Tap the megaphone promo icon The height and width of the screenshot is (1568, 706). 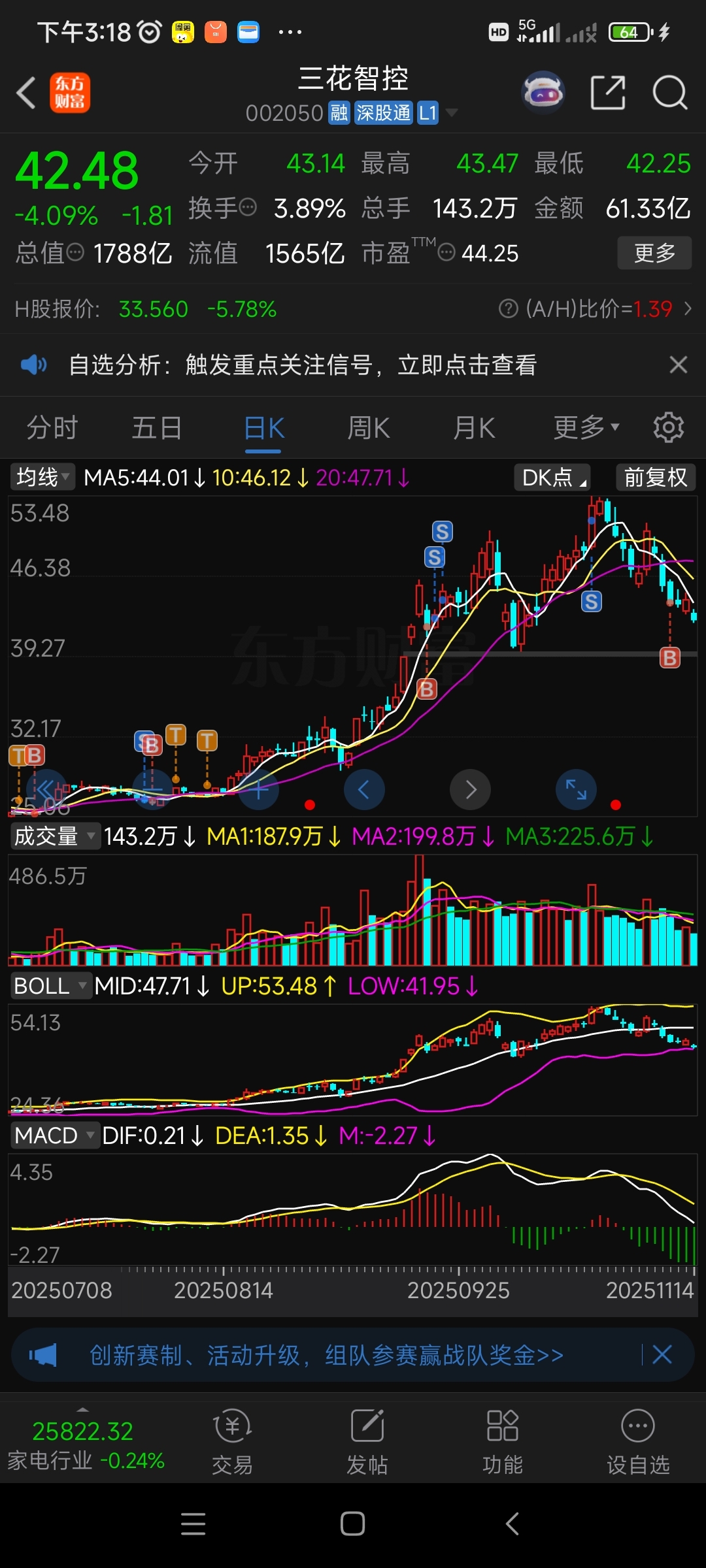pos(43,1355)
